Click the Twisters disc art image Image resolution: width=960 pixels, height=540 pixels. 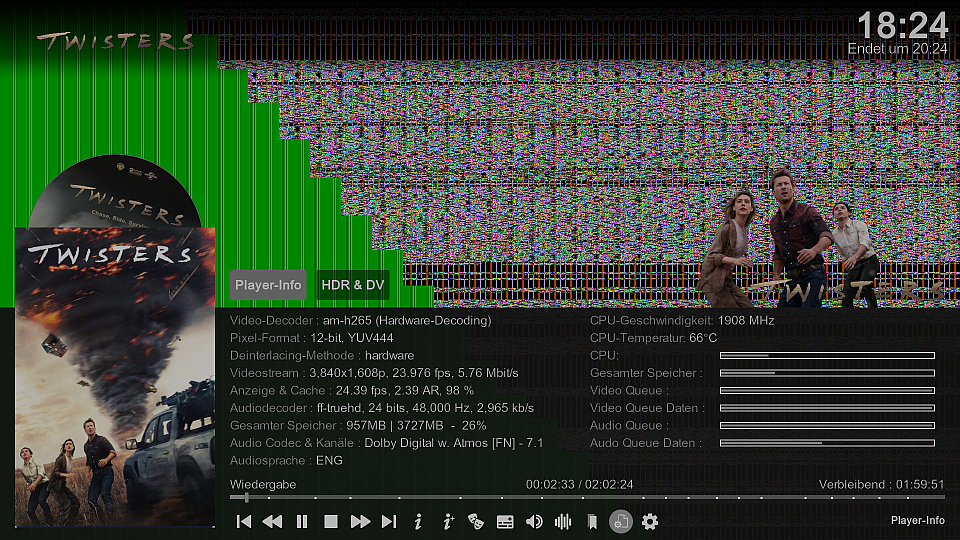pyautogui.click(x=115, y=192)
